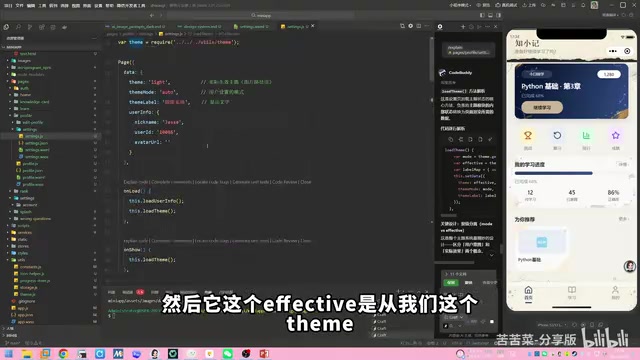This screenshot has width=640, height=360.
Task: Click the Generate unit tests codelens above onLoad
Action: tap(251, 182)
